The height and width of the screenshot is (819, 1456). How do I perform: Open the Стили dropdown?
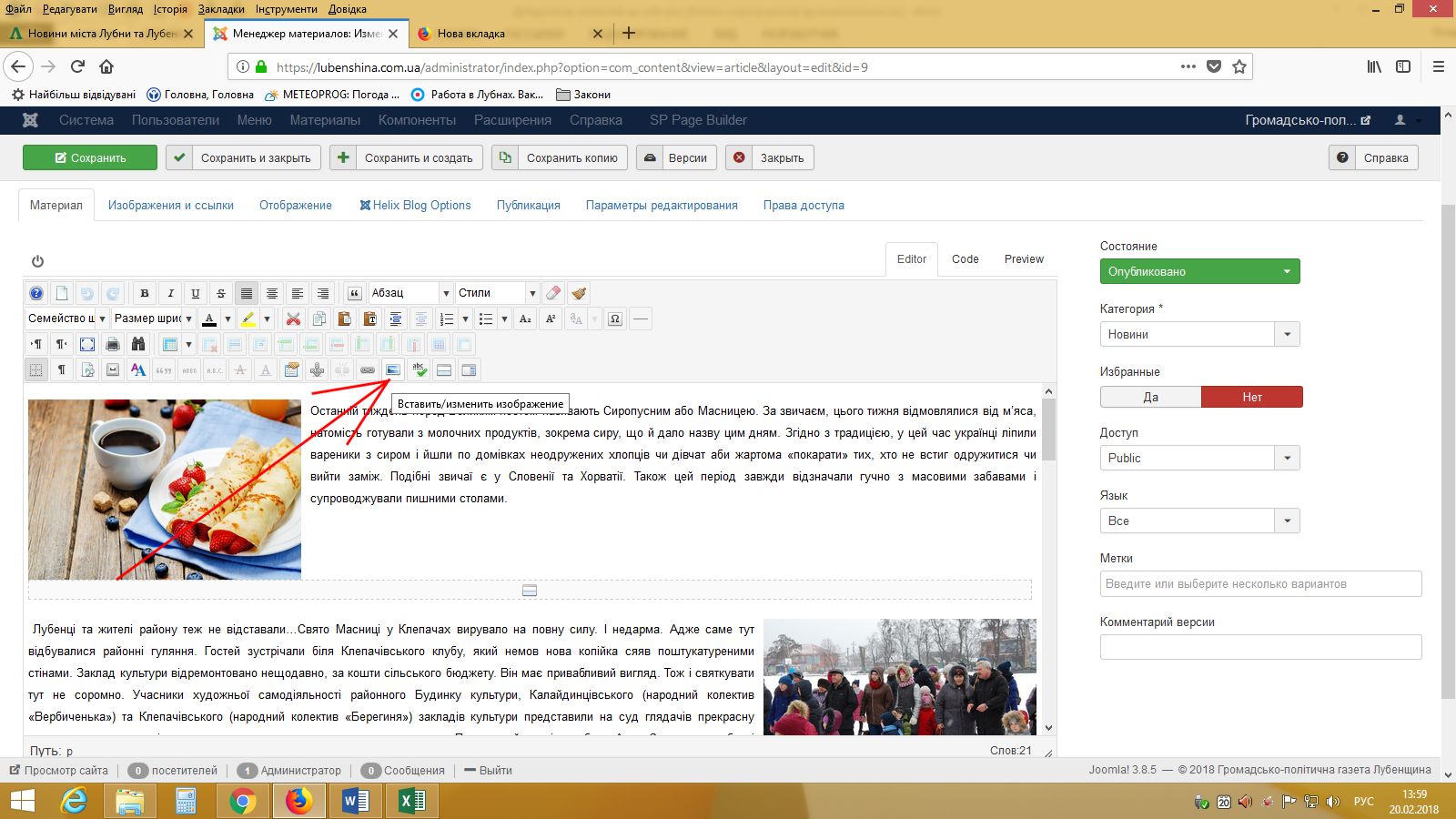pos(497,293)
